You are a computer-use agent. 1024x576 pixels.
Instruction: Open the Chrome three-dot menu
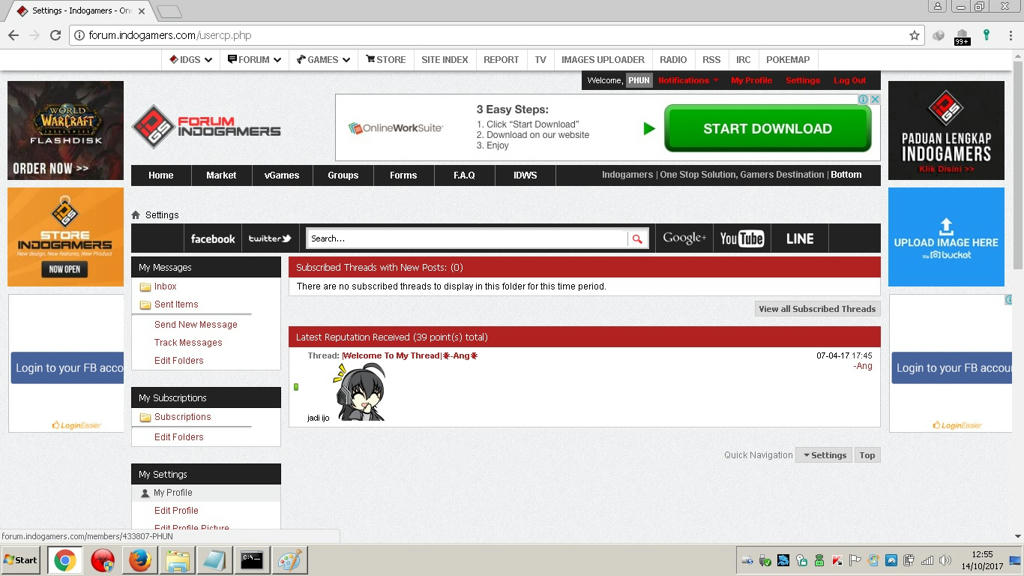tap(1010, 35)
